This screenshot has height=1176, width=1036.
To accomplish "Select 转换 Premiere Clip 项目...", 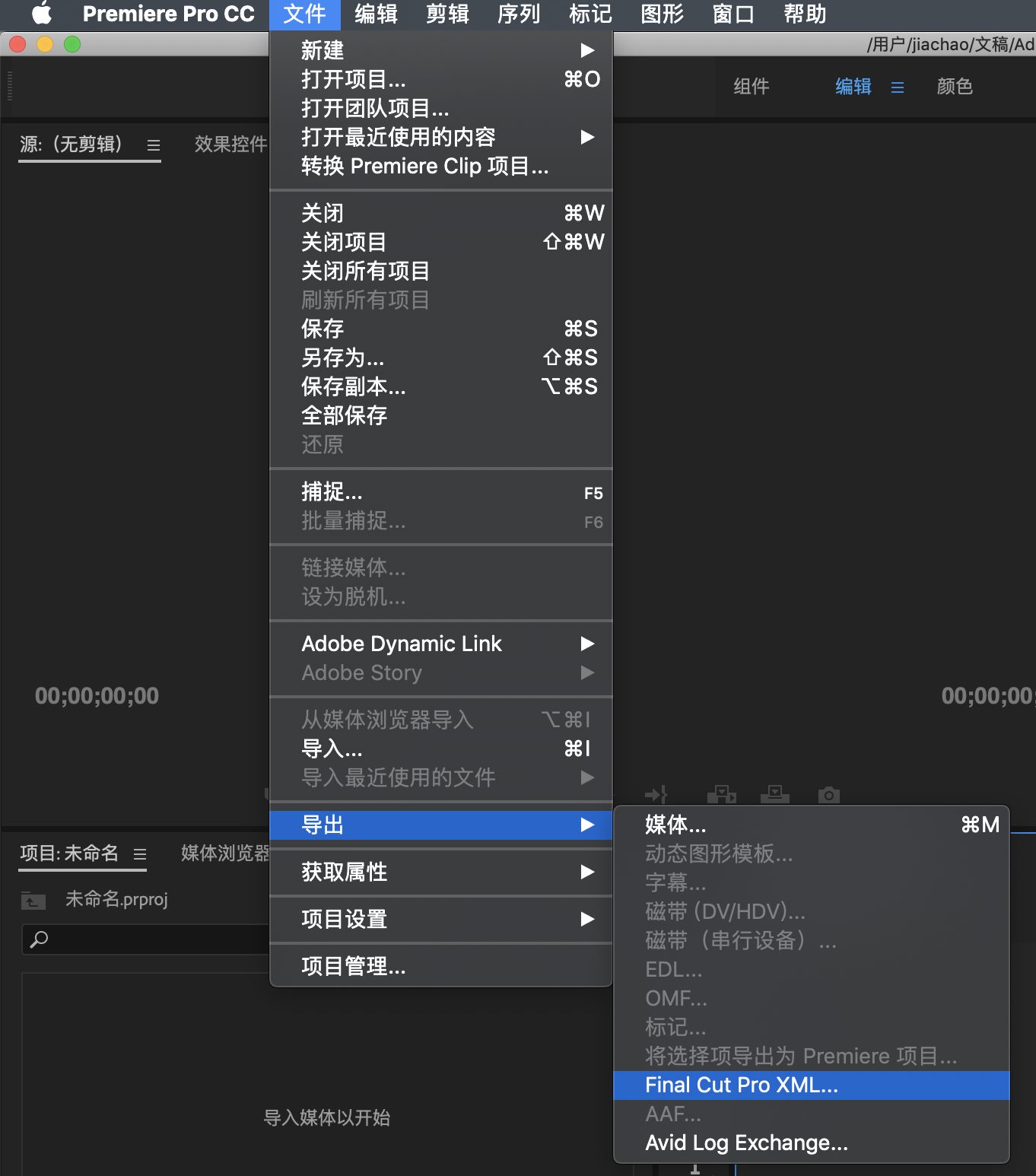I will tap(441, 166).
